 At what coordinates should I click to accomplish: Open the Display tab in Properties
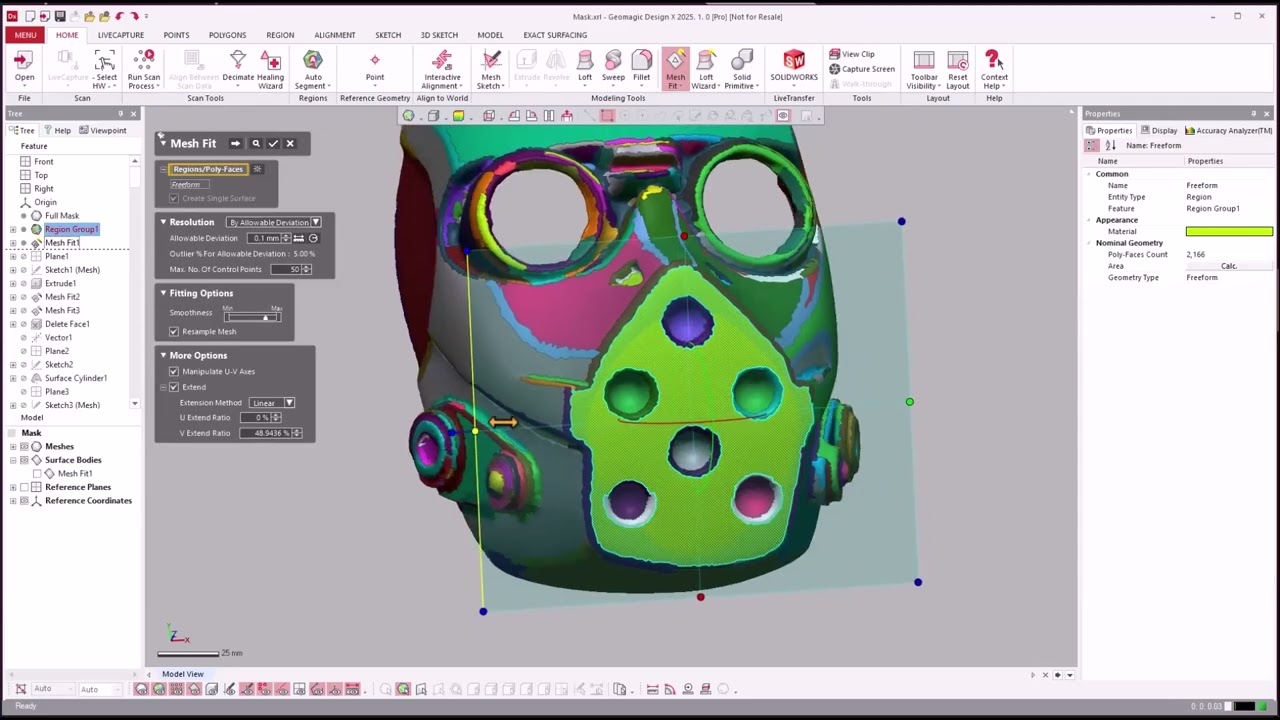coord(1159,130)
